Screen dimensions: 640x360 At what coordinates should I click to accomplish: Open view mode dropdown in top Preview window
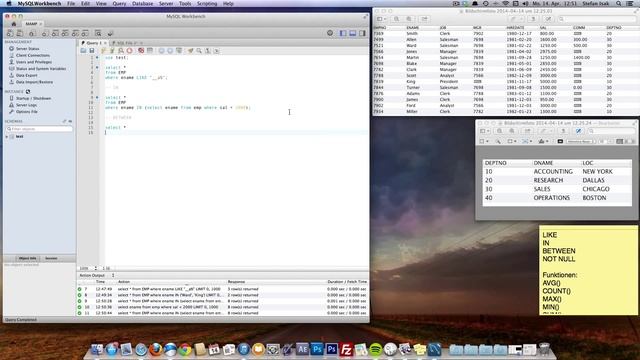(381, 19)
